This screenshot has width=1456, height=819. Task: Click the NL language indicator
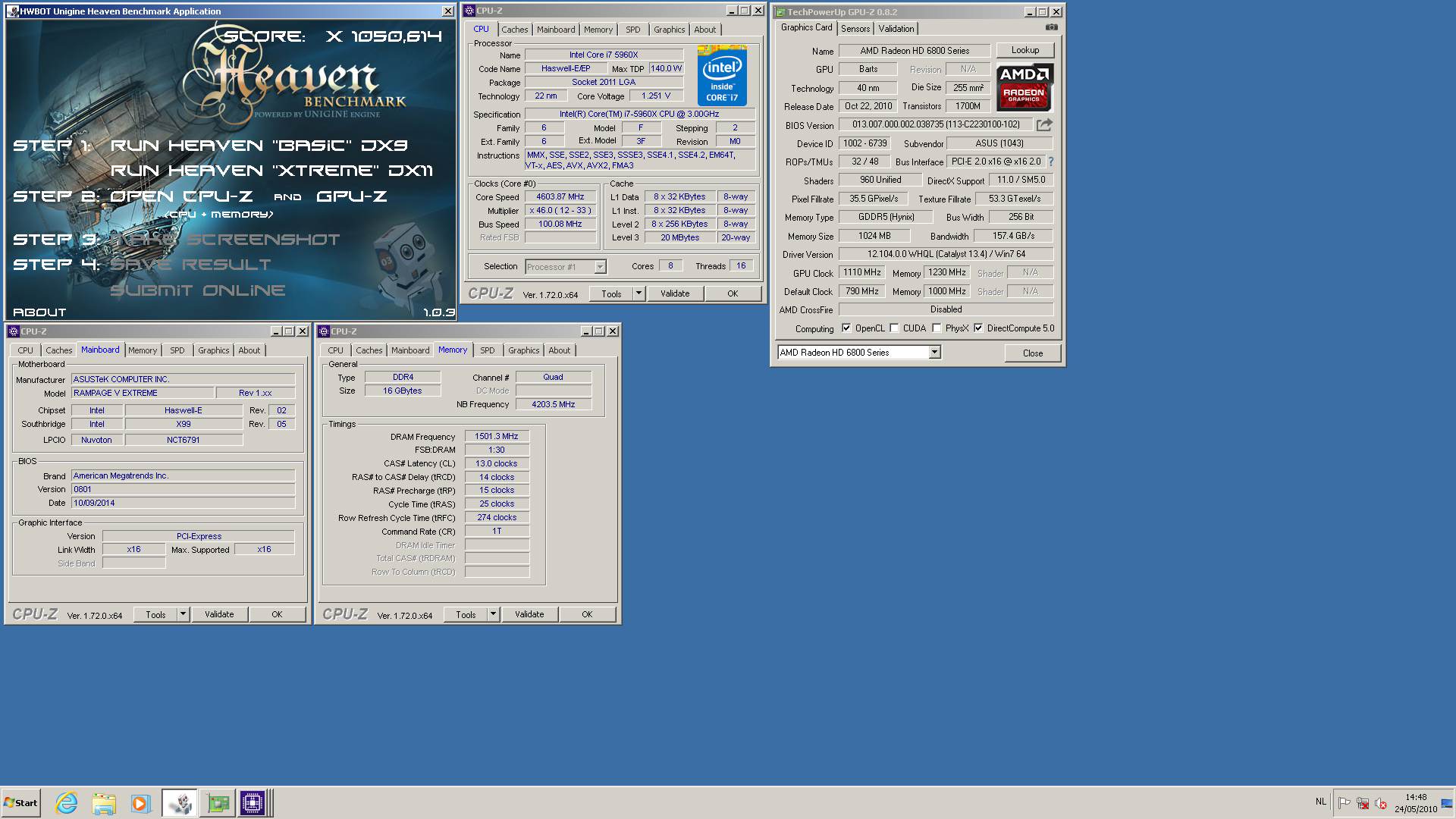coord(1321,802)
